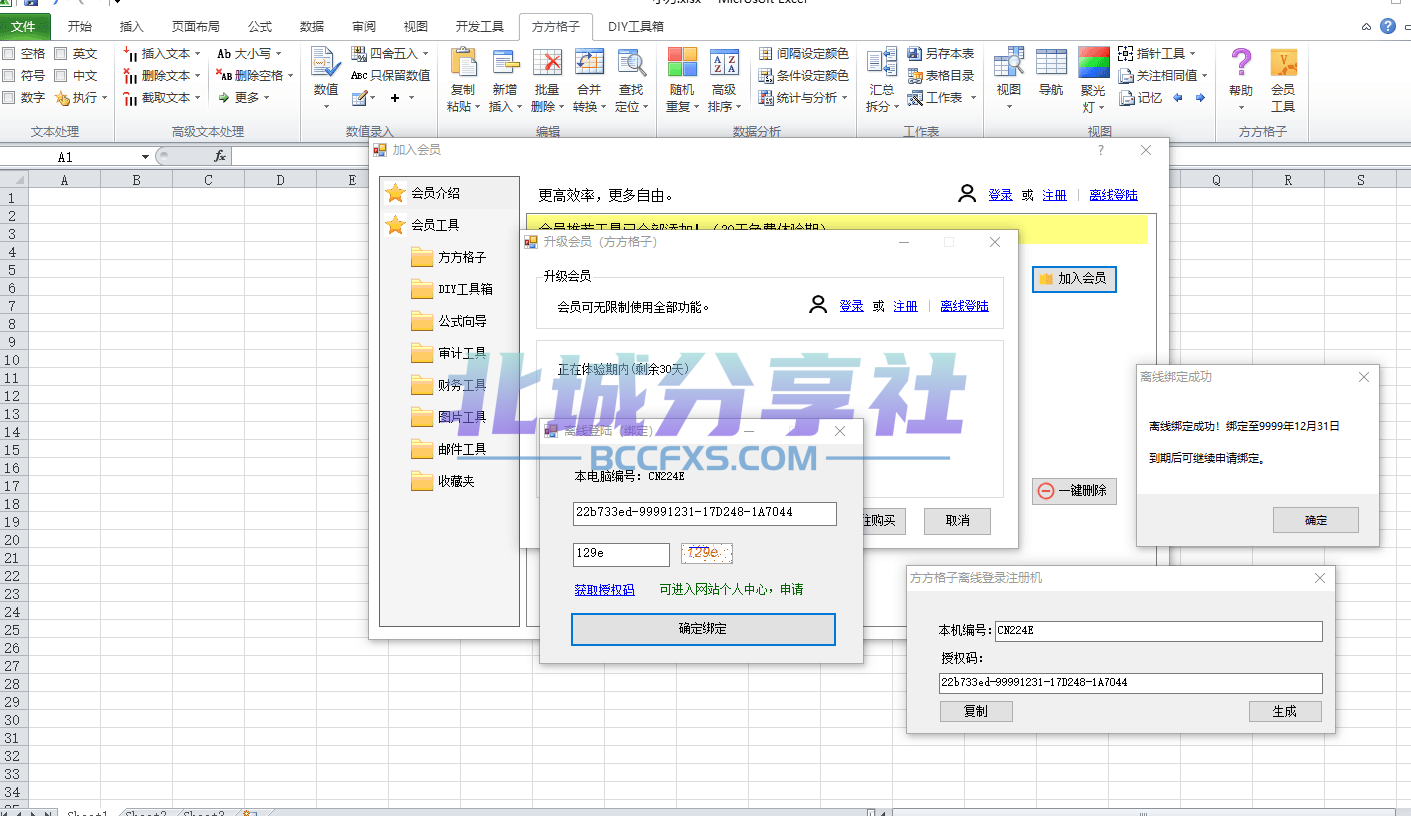This screenshot has width=1411, height=816.
Task: Click the 条件设定颜色 tool
Action: [x=803, y=75]
